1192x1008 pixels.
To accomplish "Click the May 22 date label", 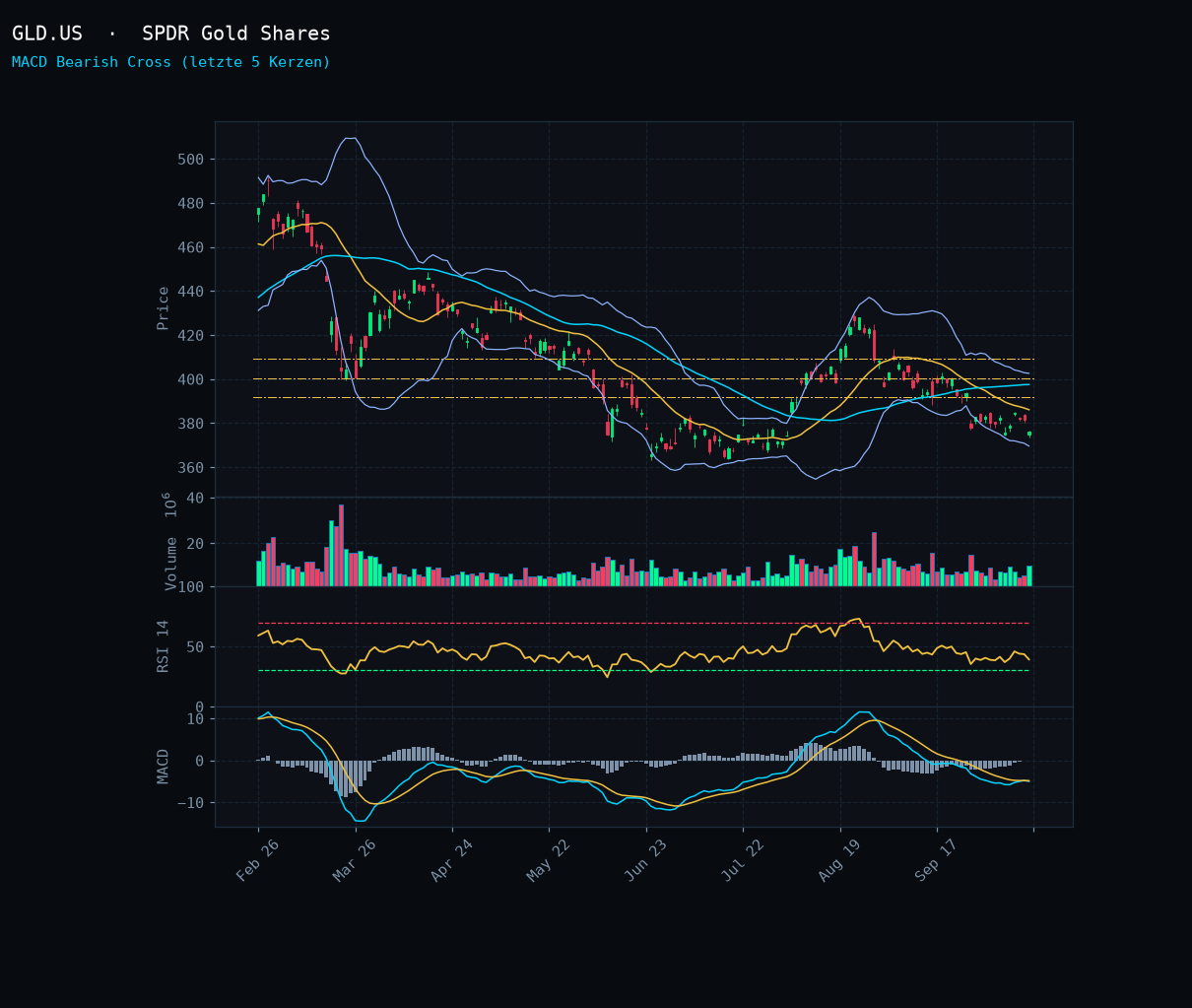I will tap(549, 860).
